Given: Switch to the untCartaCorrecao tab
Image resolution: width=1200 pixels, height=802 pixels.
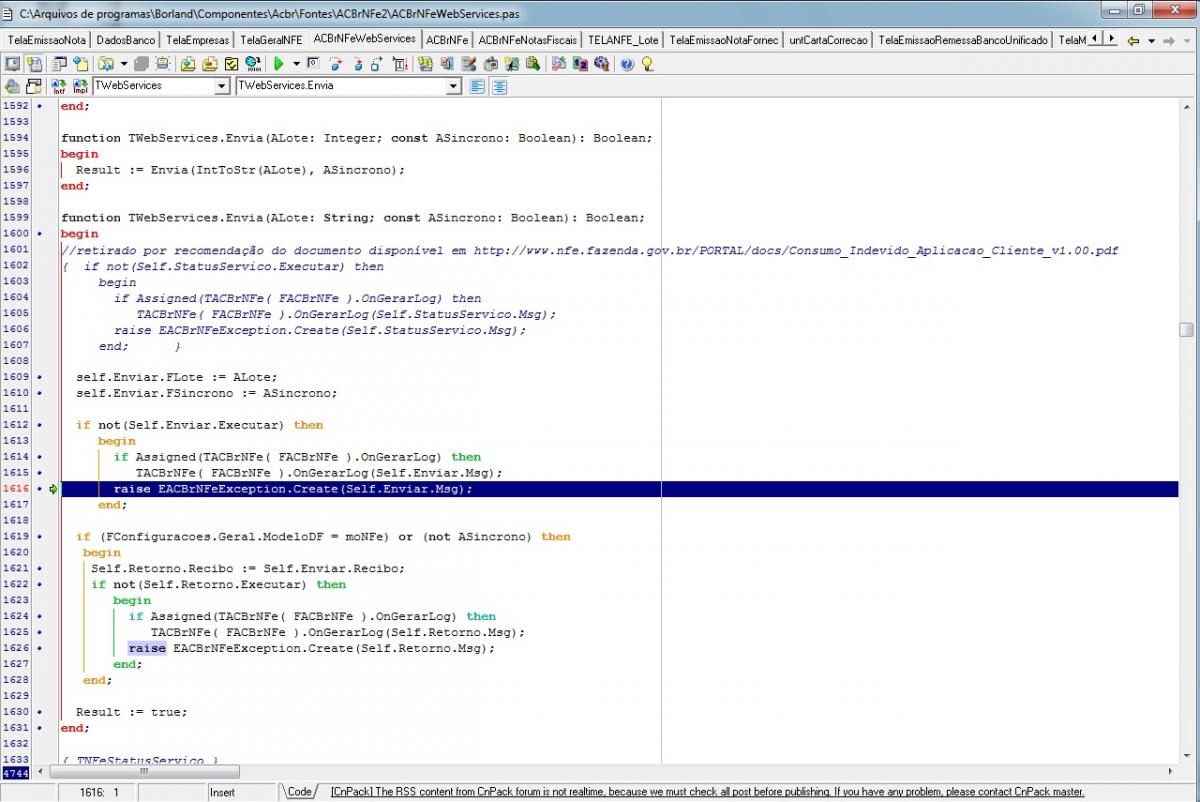Looking at the screenshot, I should [x=828, y=40].
